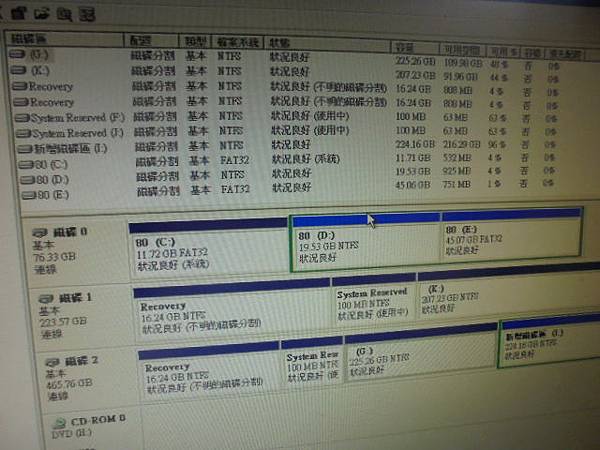The height and width of the screenshot is (450, 600).
Task: Click the 磁碟 1 disk icon
Action: point(46,298)
